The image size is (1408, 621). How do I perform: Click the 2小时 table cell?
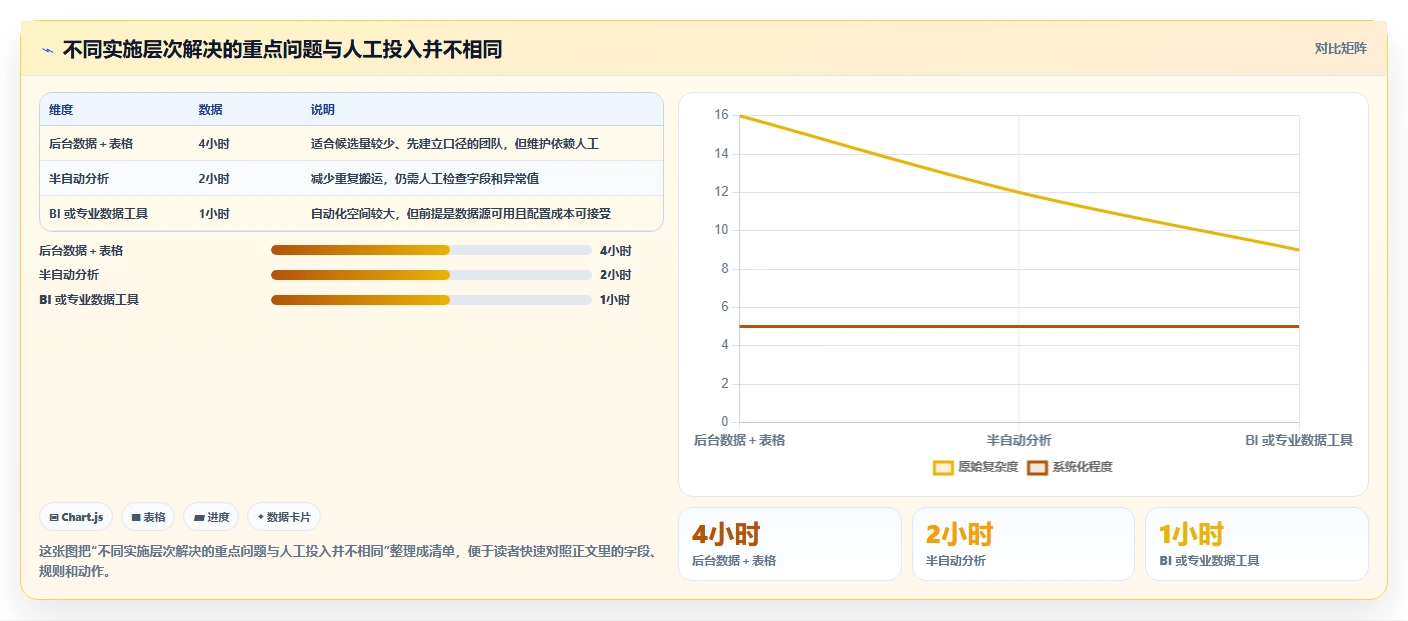pos(214,179)
